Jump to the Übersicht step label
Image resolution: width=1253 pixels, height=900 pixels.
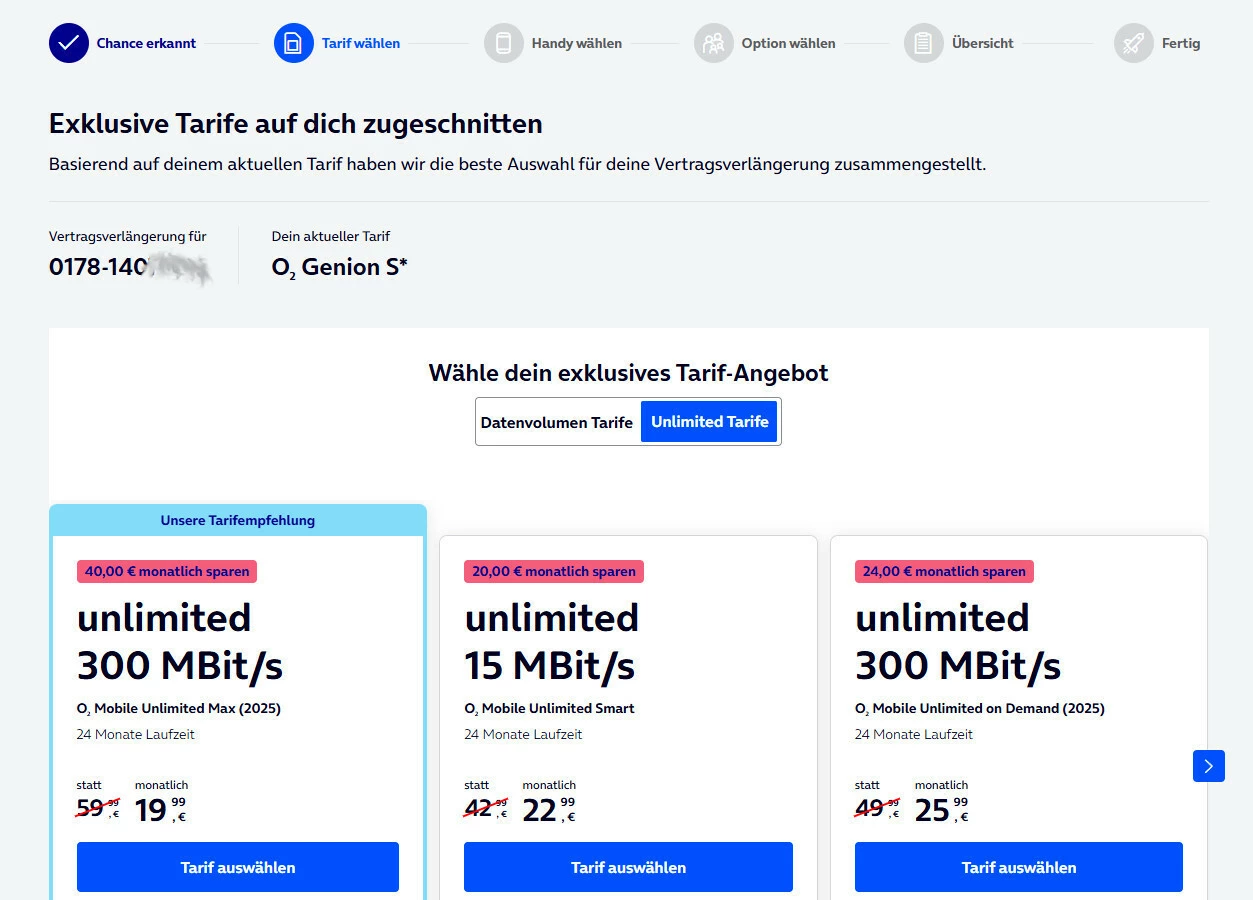click(x=982, y=43)
